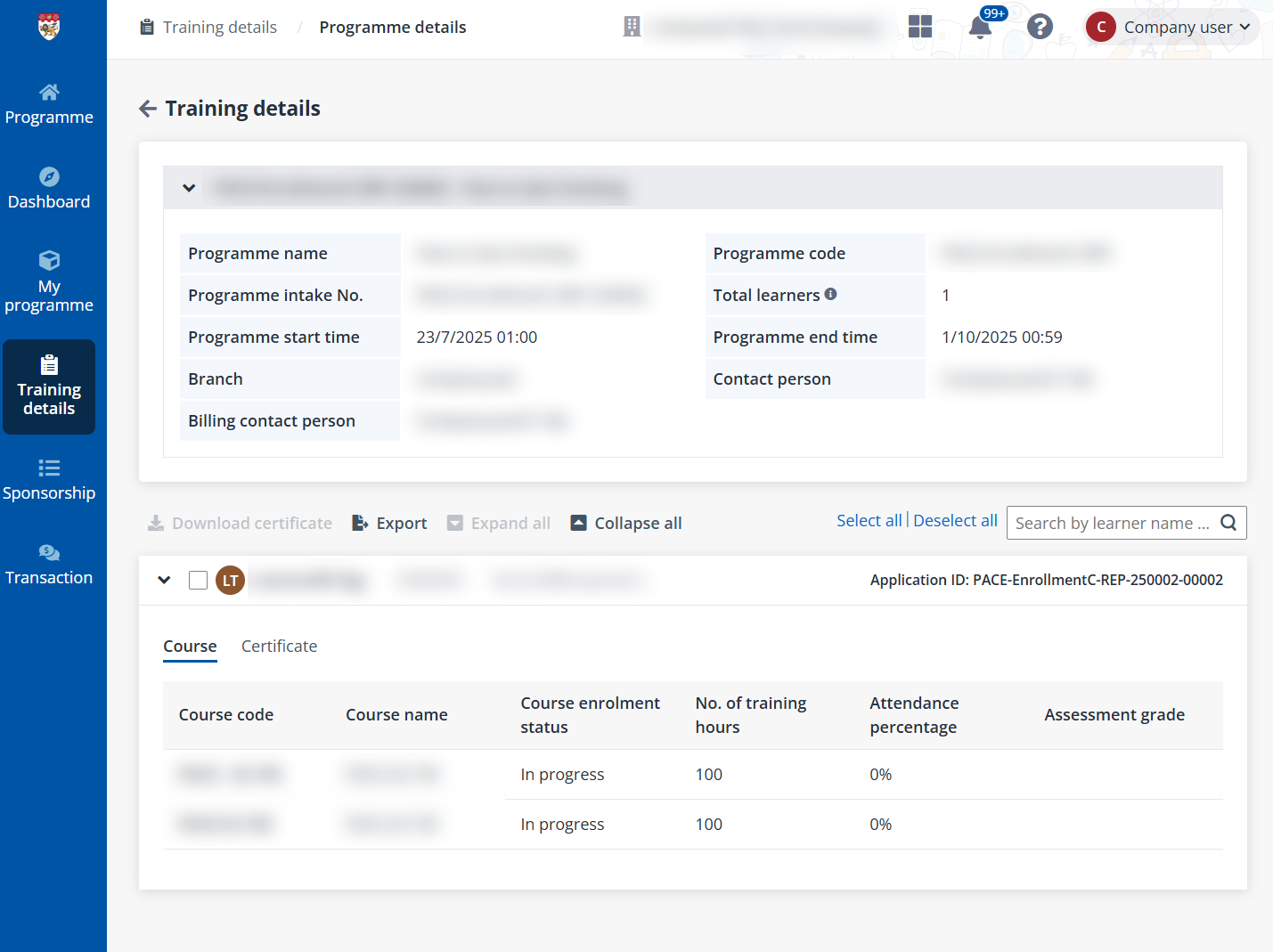Click the Select all link

pyautogui.click(x=869, y=521)
